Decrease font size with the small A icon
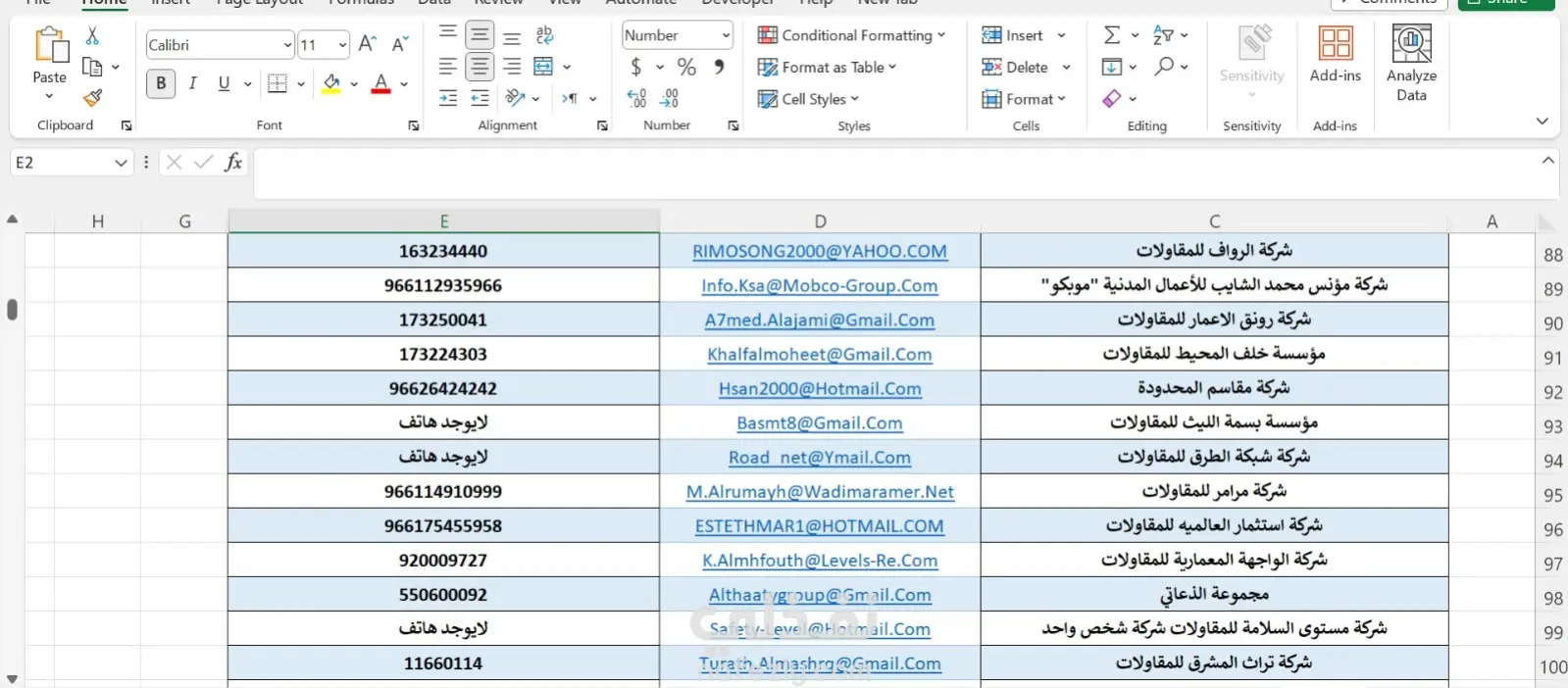Viewport: 1568px width, 688px height. pos(399,44)
